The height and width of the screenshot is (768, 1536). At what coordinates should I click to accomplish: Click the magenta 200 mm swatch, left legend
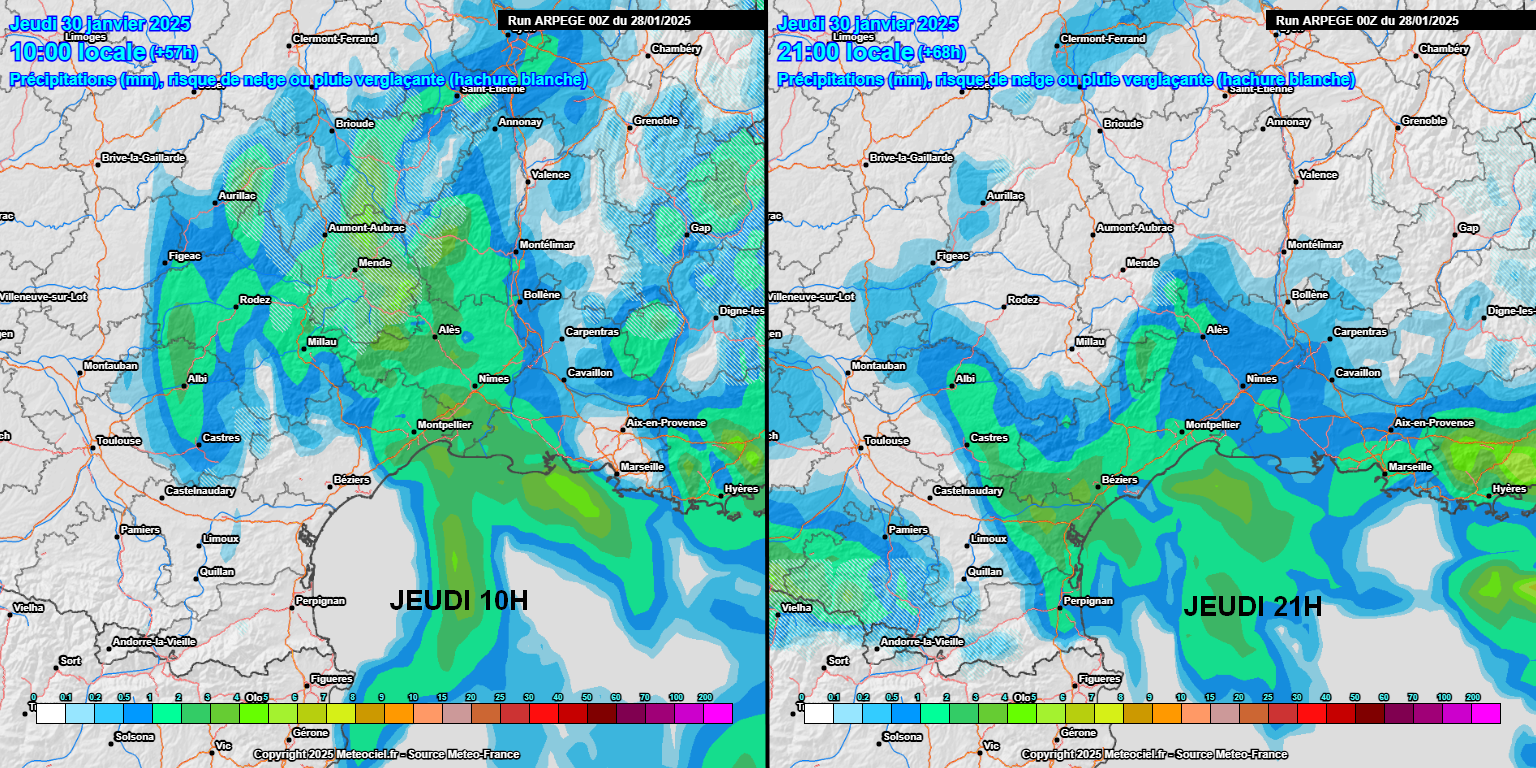(718, 713)
